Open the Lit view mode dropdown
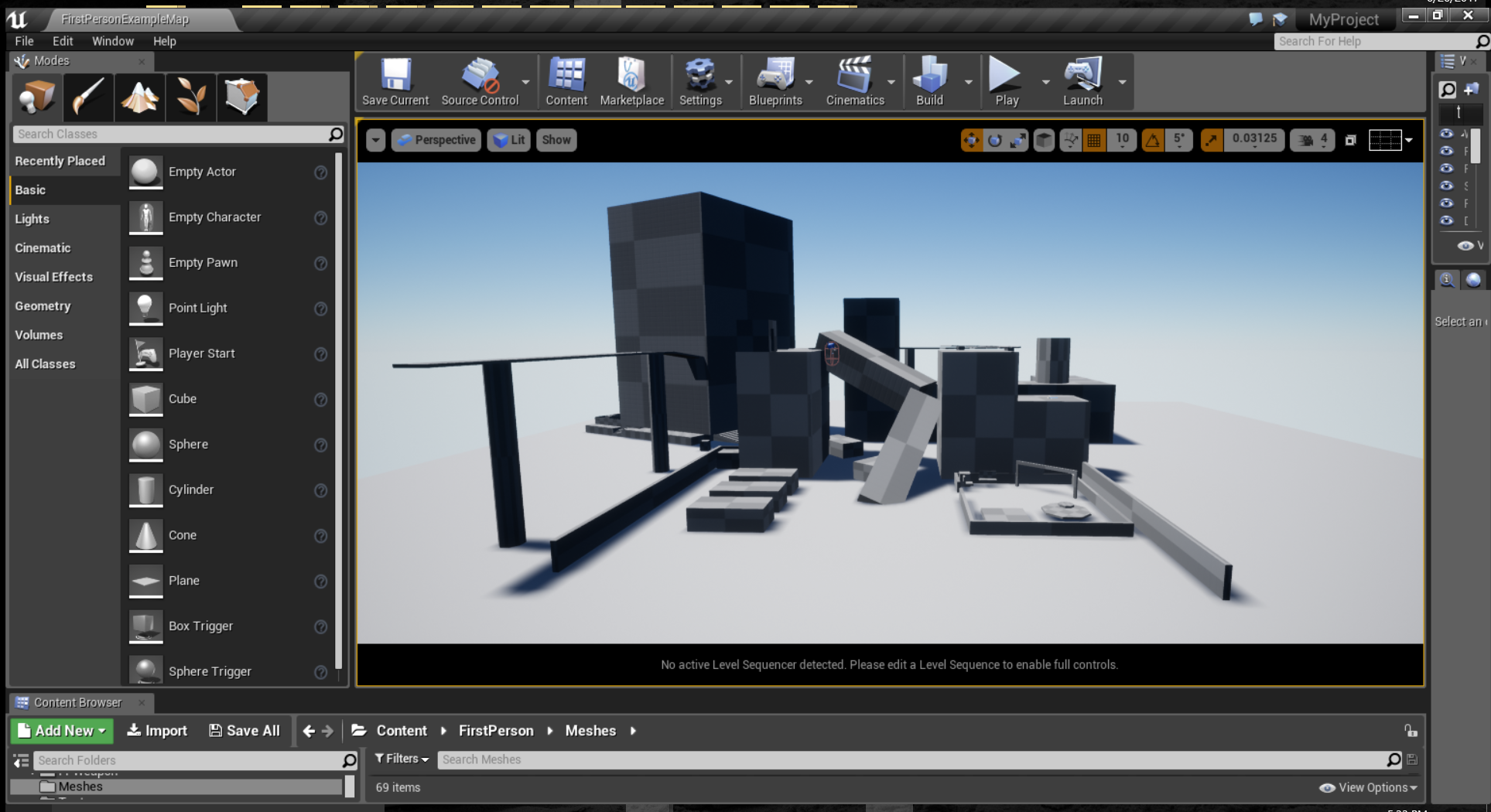1491x812 pixels. pos(509,140)
